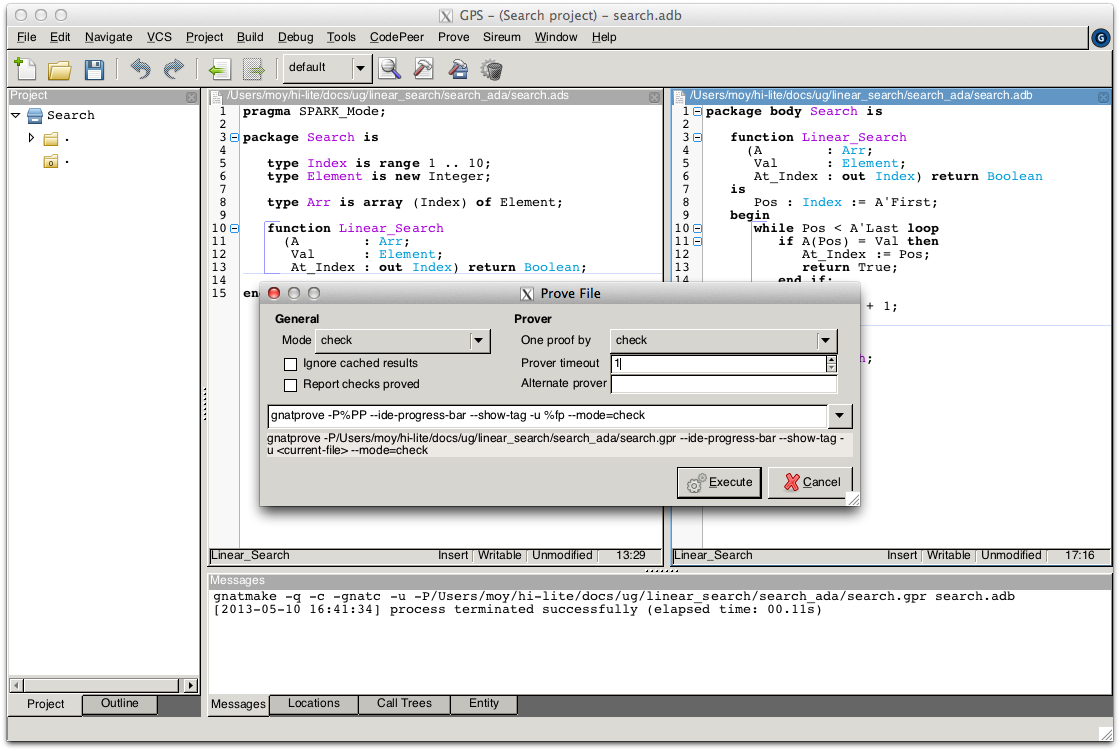The image size is (1120, 751).
Task: Click the file icon of search.adb title
Action: click(x=680, y=96)
